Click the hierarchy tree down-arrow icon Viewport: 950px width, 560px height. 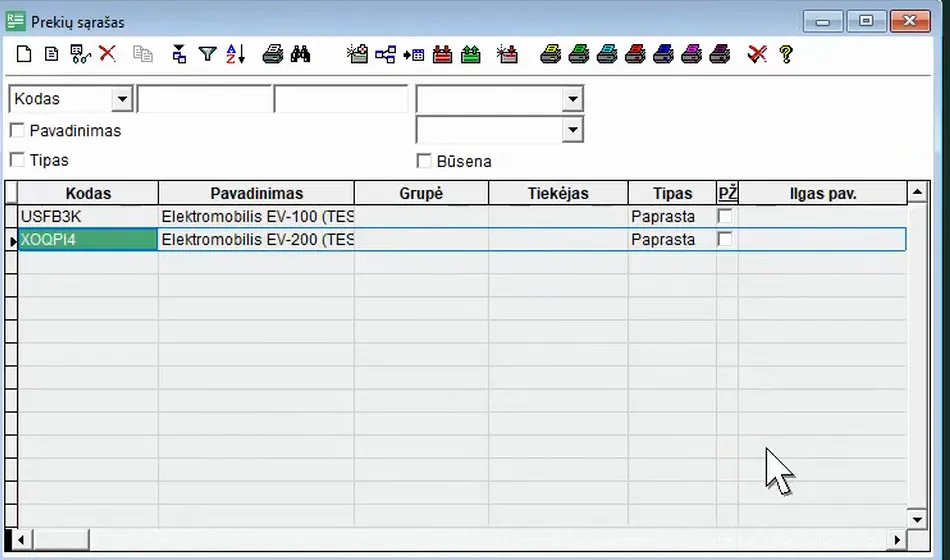(179, 54)
